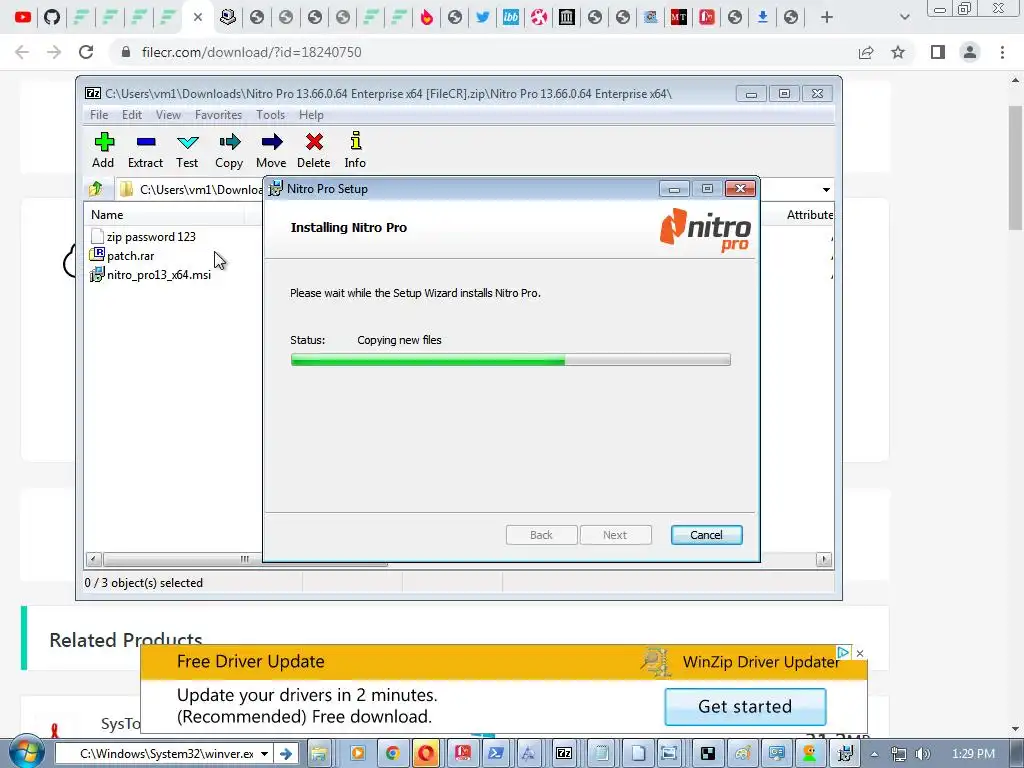
Task: Switch to the ibb browser tab
Action: pyautogui.click(x=511, y=17)
